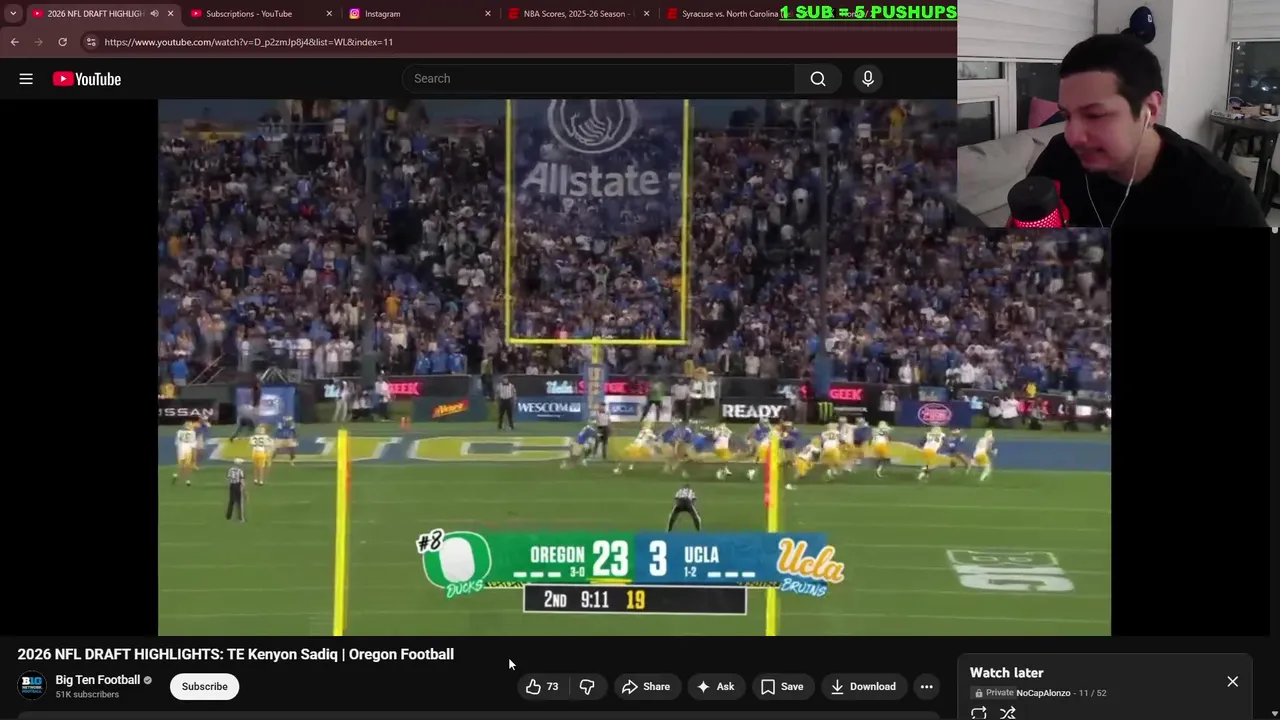Click the search magnifier button

click(x=818, y=79)
